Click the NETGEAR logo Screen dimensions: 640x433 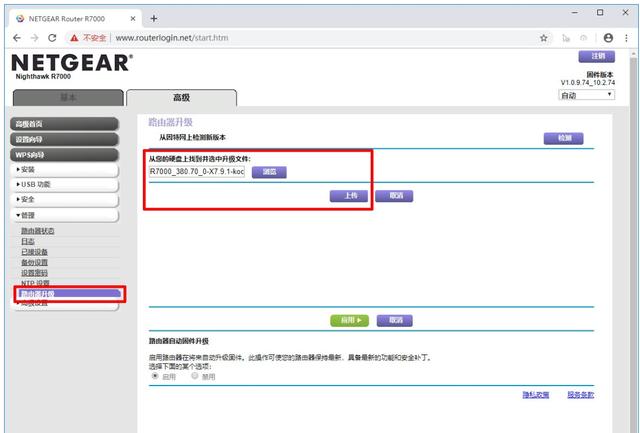72,63
